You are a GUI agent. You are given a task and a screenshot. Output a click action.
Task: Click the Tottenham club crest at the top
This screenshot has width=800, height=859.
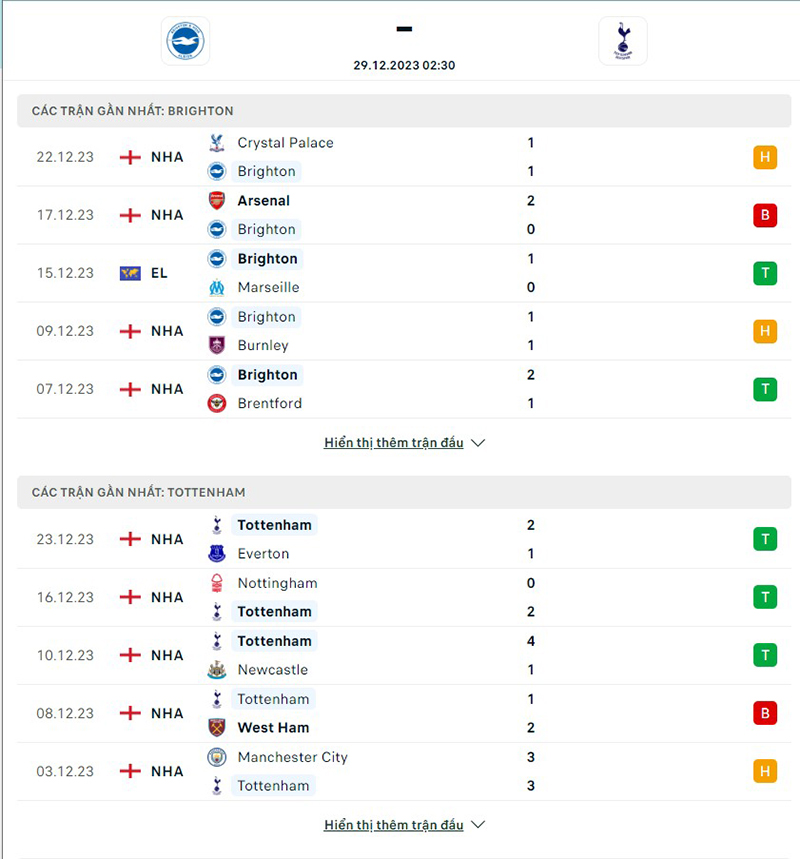pos(622,42)
